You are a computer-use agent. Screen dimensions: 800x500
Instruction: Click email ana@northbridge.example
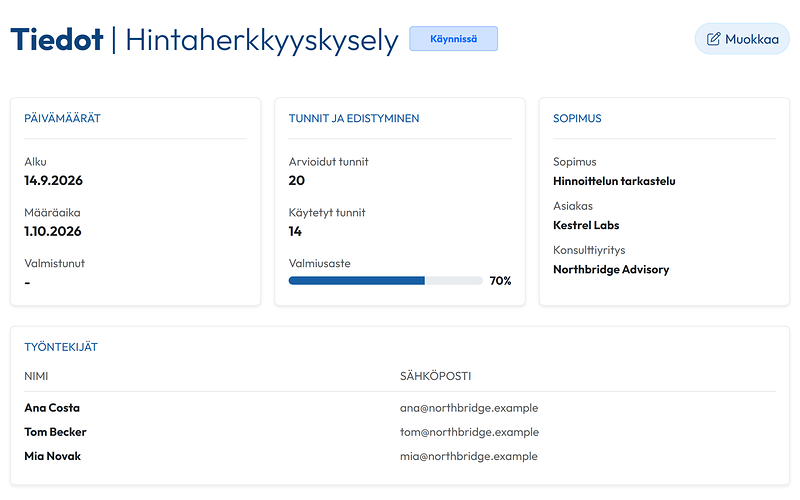click(x=469, y=408)
